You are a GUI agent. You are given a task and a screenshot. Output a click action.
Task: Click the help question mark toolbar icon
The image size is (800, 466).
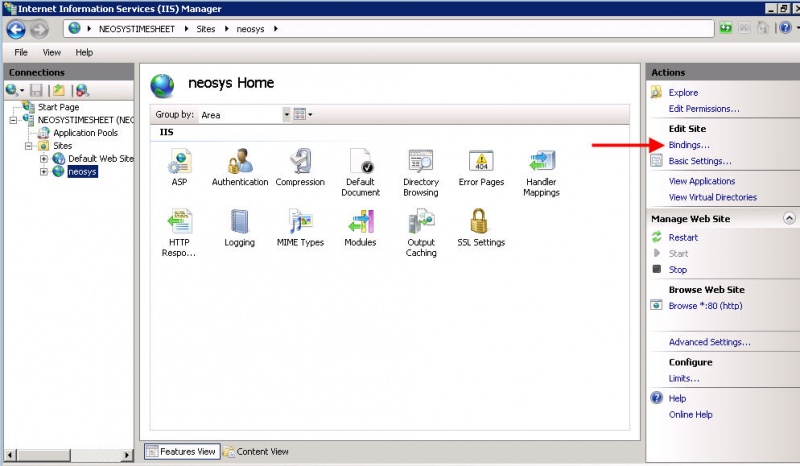pos(785,28)
